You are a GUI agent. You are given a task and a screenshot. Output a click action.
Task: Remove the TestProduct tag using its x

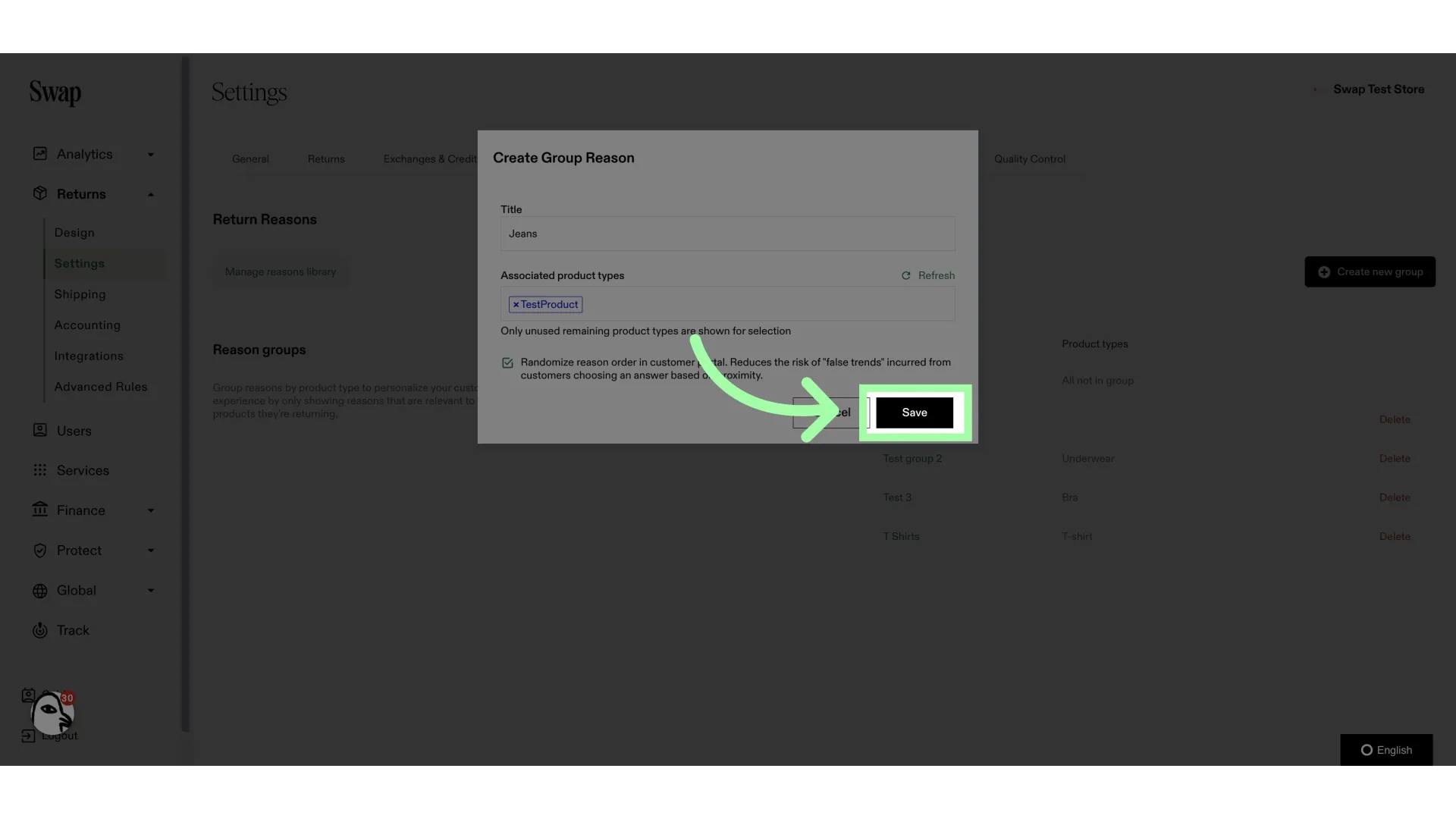tap(516, 305)
